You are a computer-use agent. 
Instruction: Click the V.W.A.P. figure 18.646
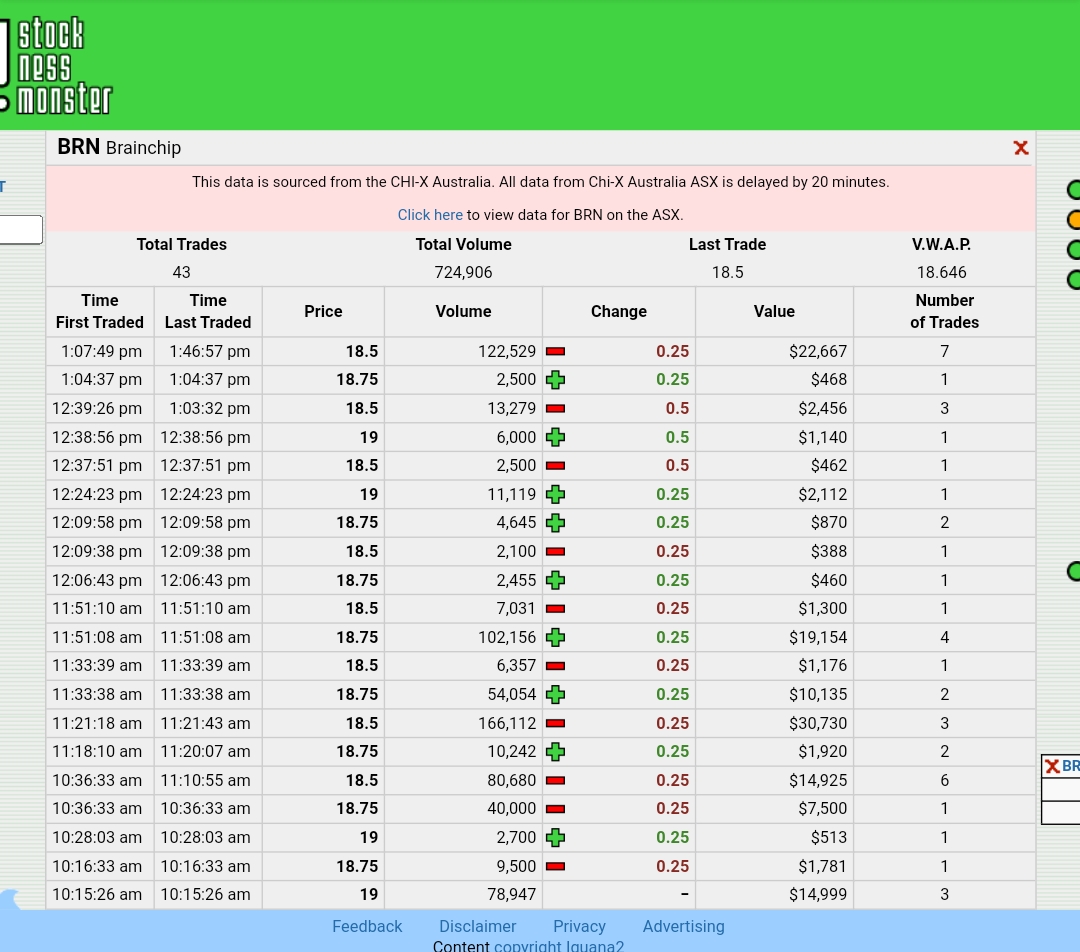942,272
